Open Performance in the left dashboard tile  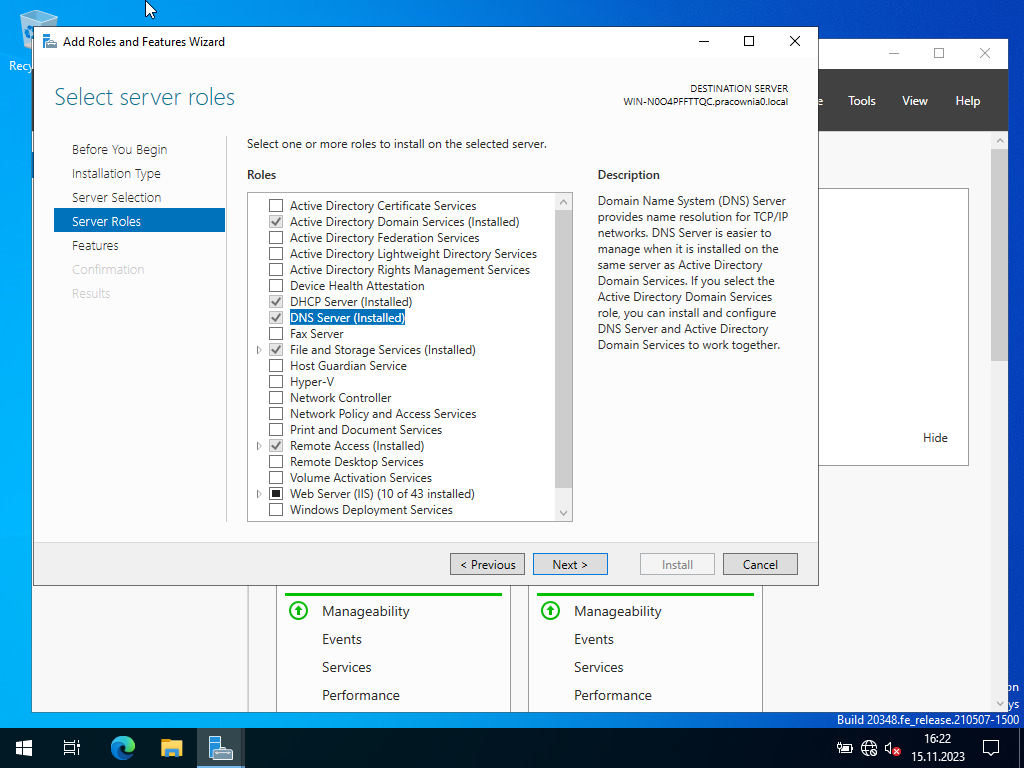(x=360, y=696)
